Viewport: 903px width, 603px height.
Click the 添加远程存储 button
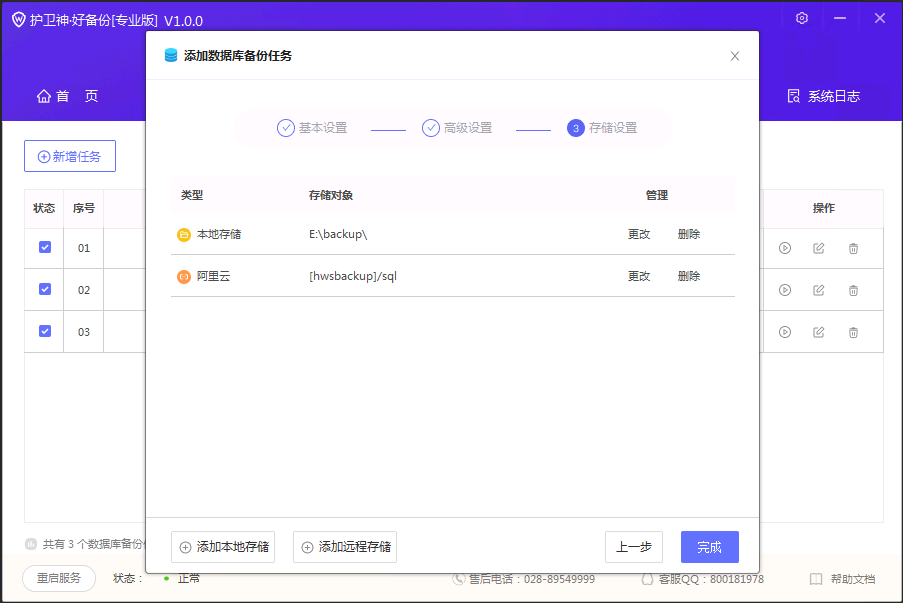345,547
